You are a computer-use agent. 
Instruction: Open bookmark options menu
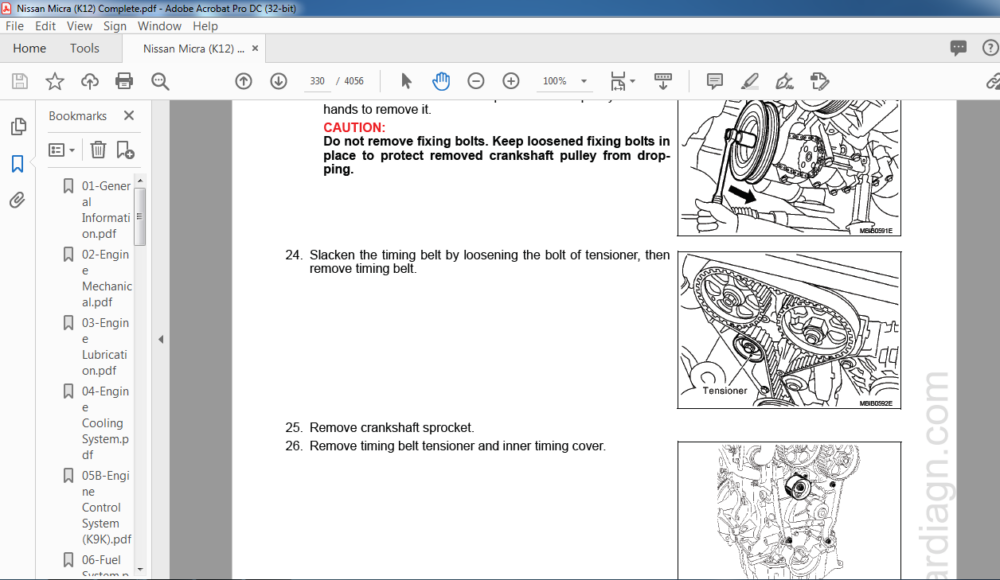pos(62,150)
